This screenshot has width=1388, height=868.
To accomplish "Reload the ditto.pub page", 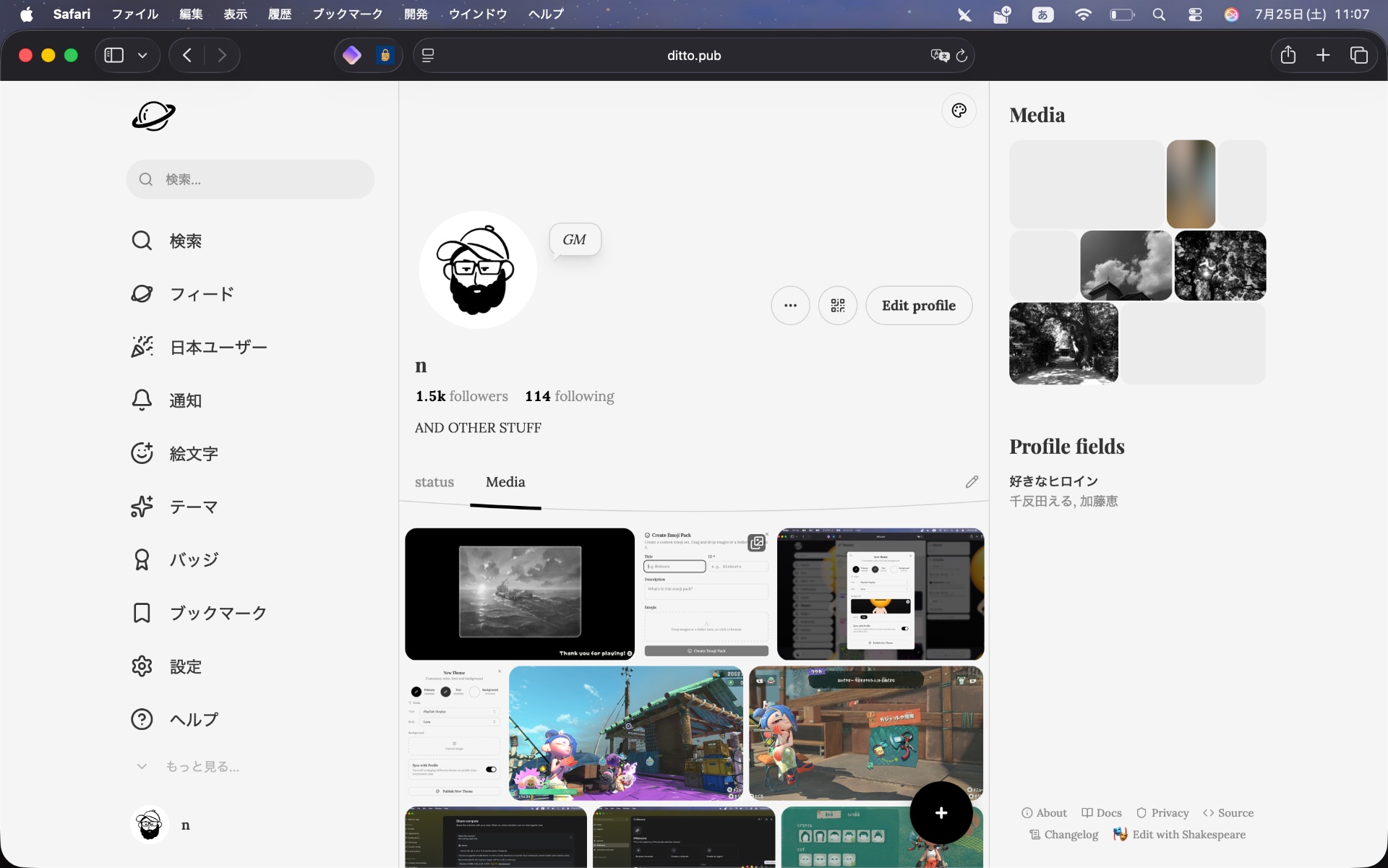I will click(961, 56).
